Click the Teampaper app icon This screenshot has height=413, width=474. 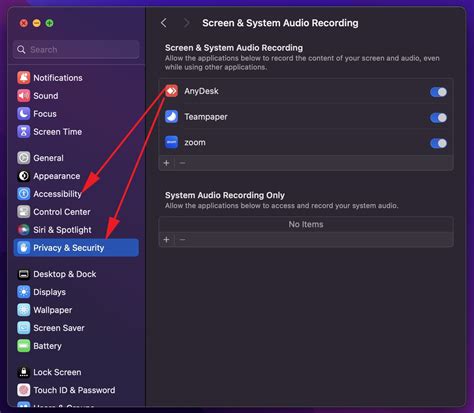point(171,117)
